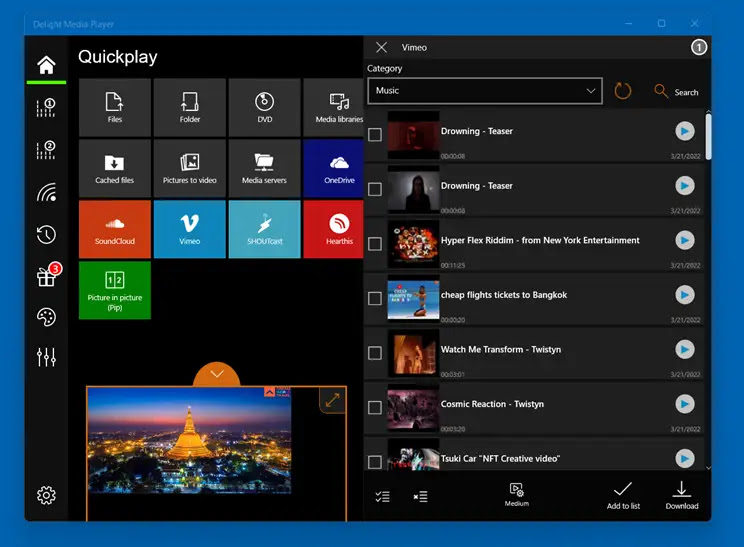Image resolution: width=744 pixels, height=547 pixels.
Task: Close the Vimeo panel with X
Action: (x=381, y=47)
